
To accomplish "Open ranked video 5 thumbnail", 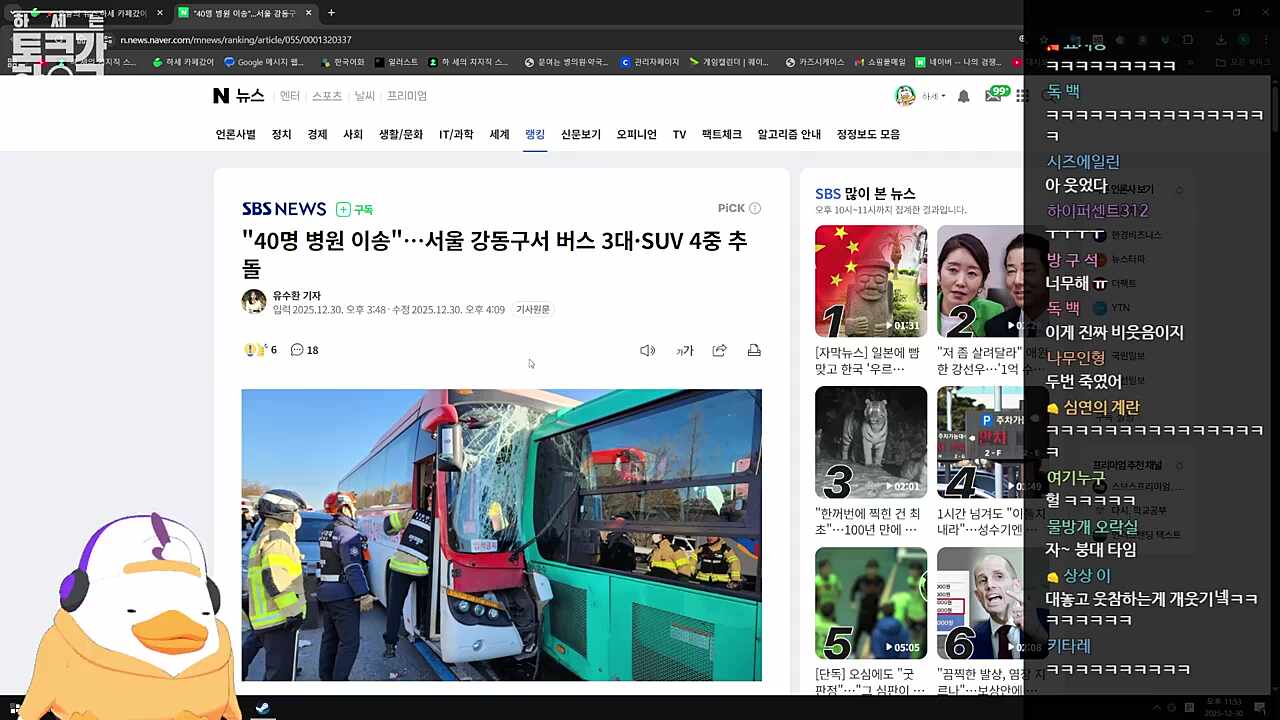I will (871, 603).
